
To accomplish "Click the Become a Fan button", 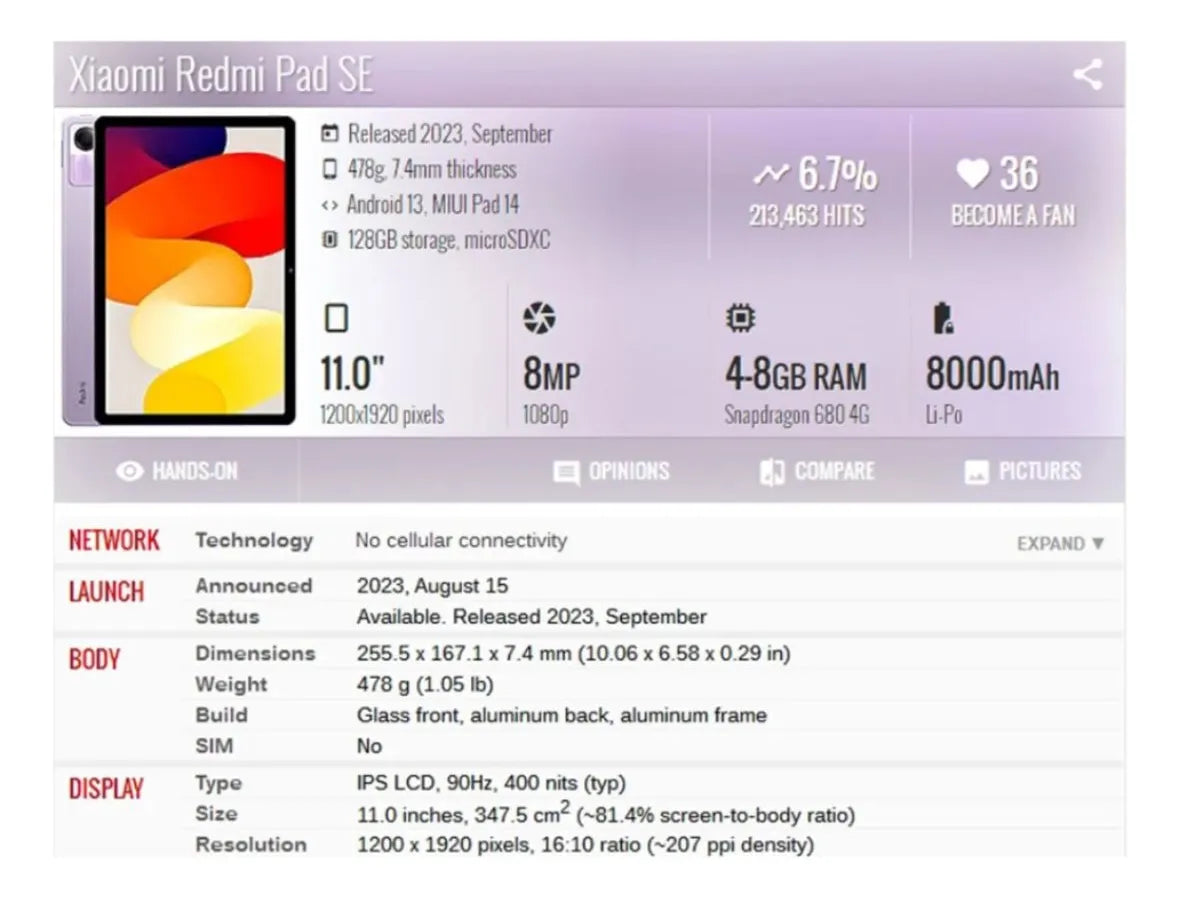I will (x=1012, y=215).
